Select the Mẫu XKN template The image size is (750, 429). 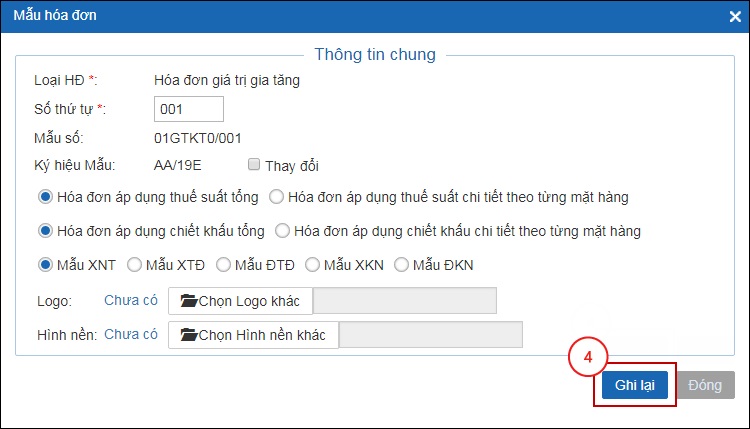[x=312, y=264]
